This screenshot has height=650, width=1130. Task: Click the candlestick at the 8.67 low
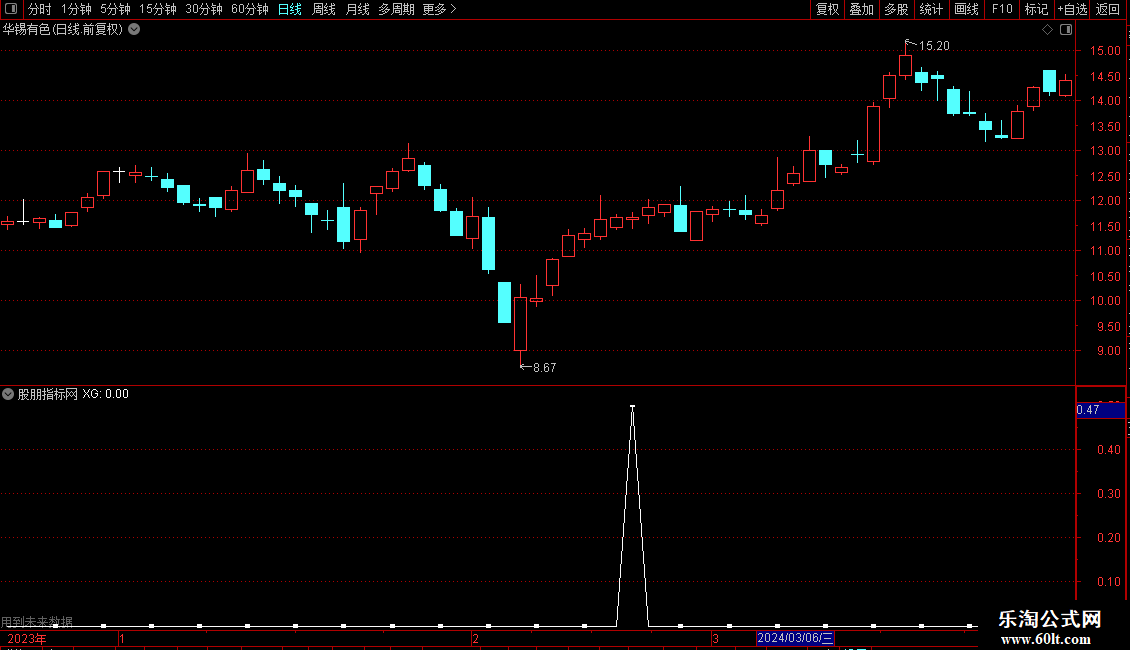520,324
